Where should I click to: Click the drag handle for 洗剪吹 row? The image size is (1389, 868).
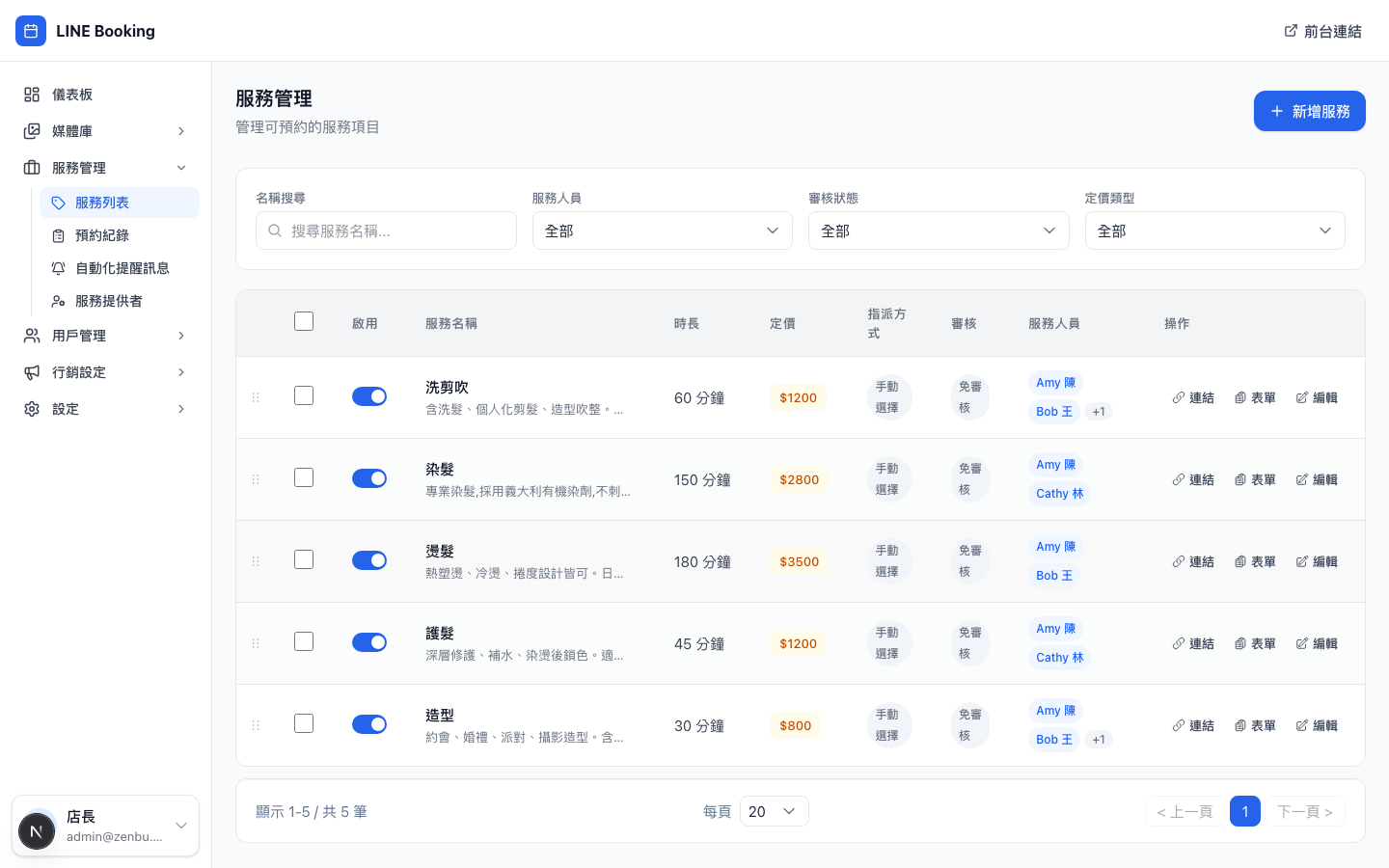point(256,397)
